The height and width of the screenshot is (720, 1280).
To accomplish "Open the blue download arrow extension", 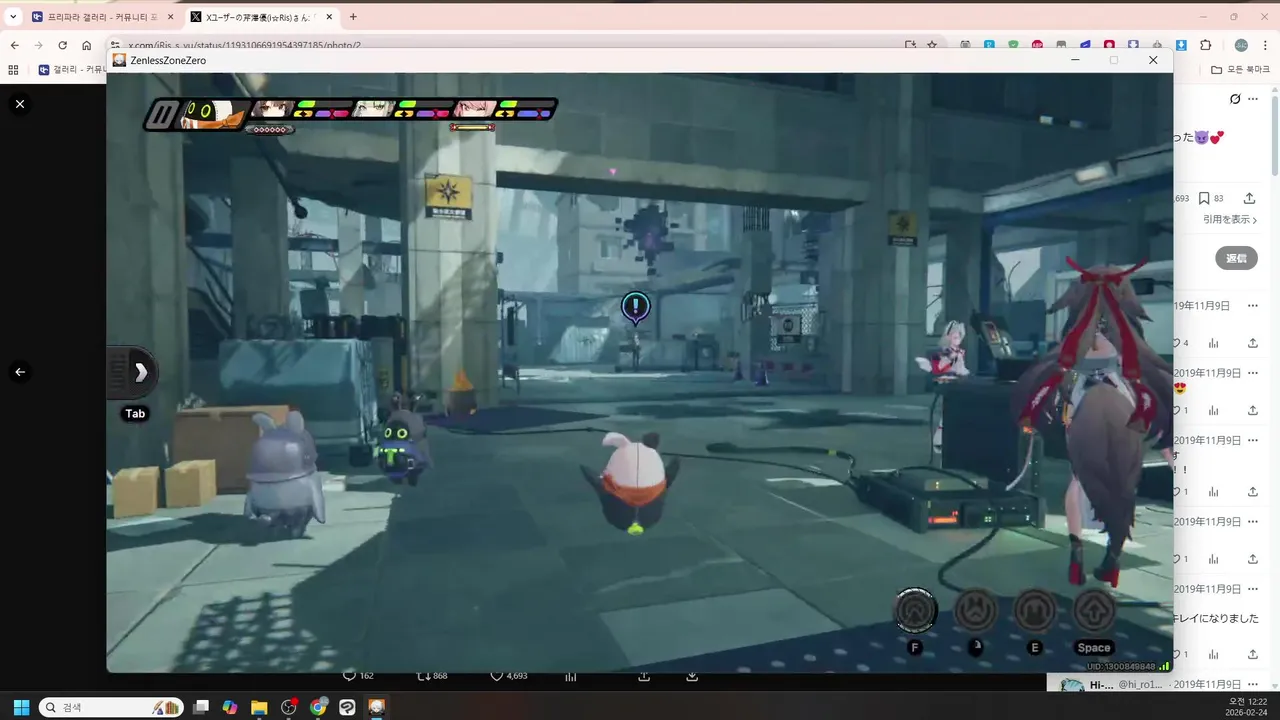I will pos(1181,45).
